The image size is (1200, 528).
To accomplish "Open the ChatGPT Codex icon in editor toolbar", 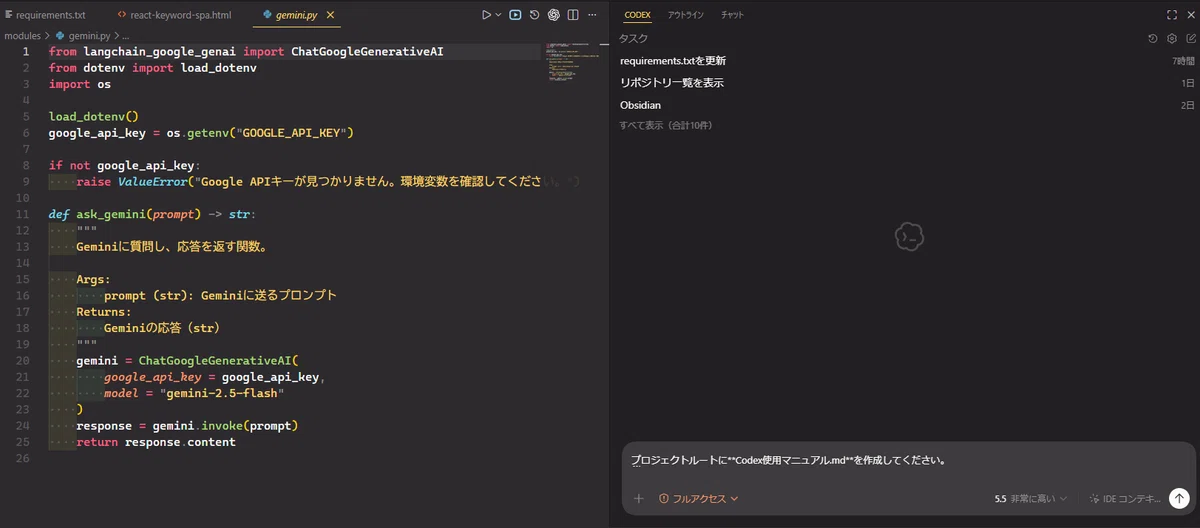I will click(553, 15).
